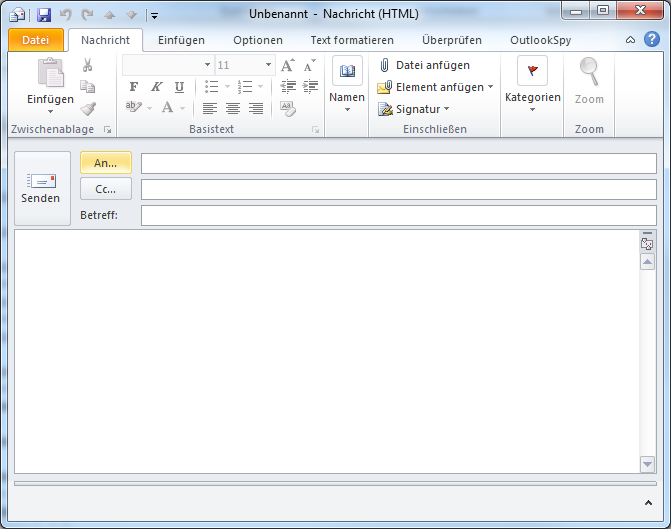Viewport: 671px width, 529px height.
Task: Toggle bold (F) formatting
Action: click(134, 87)
